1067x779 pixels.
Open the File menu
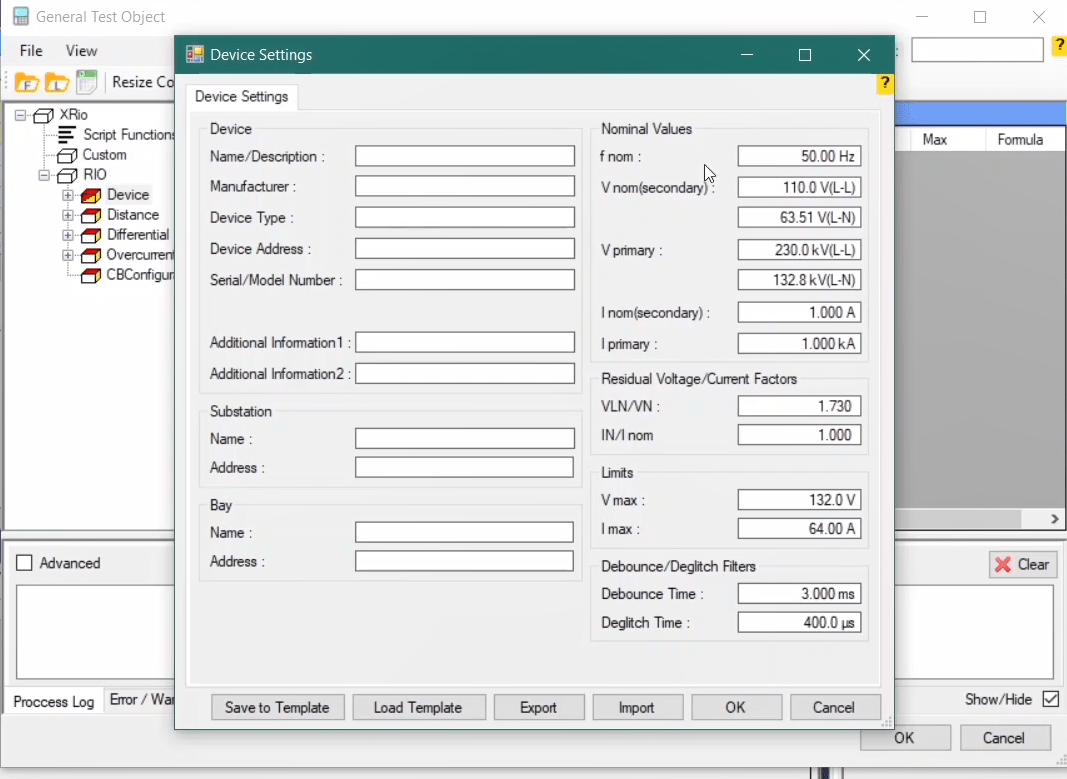(31, 51)
